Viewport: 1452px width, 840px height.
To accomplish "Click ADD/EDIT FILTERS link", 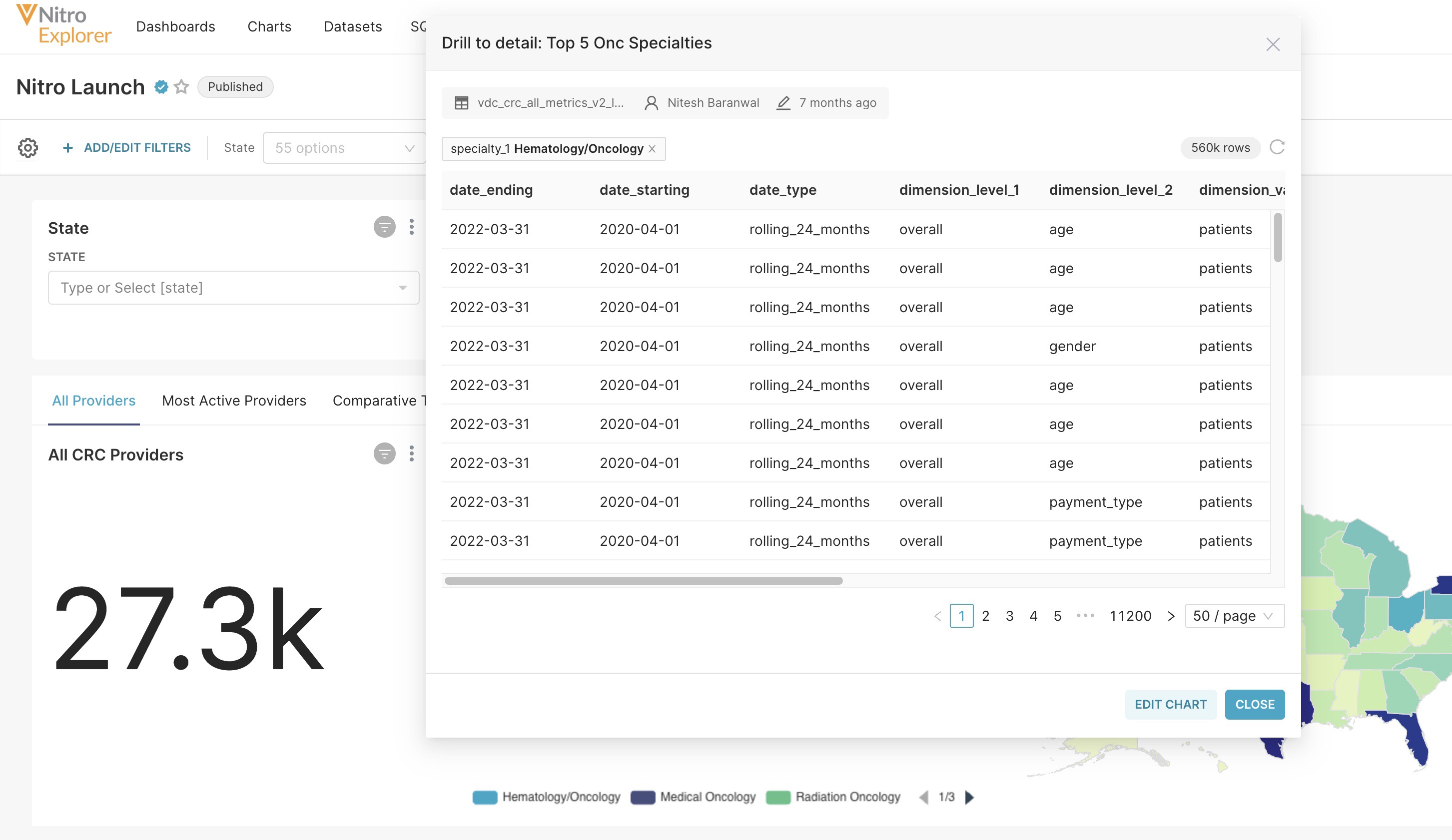I will [127, 148].
